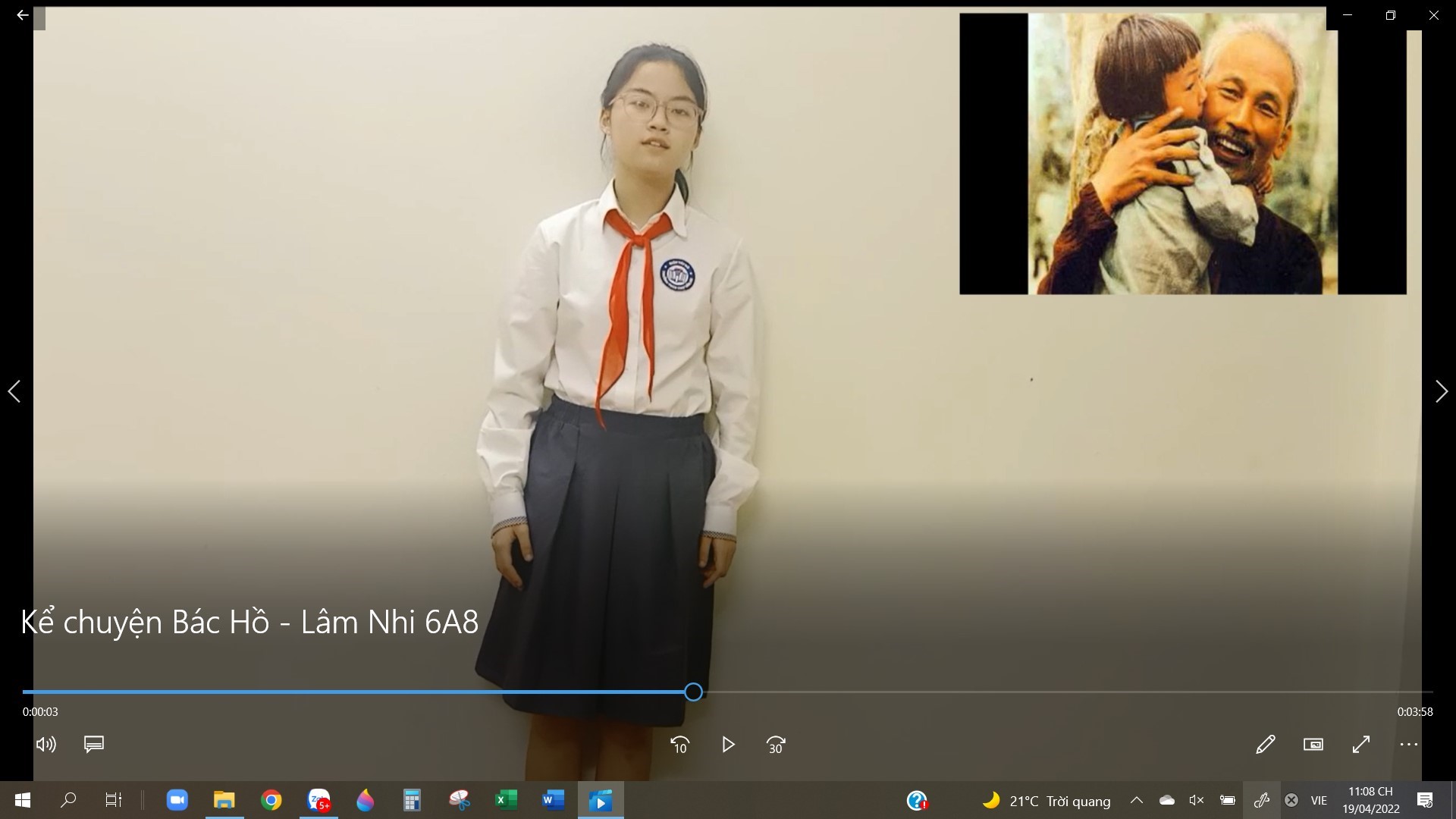Open the Edit pencil tool
Screen dimensions: 1456x819
point(1265,745)
